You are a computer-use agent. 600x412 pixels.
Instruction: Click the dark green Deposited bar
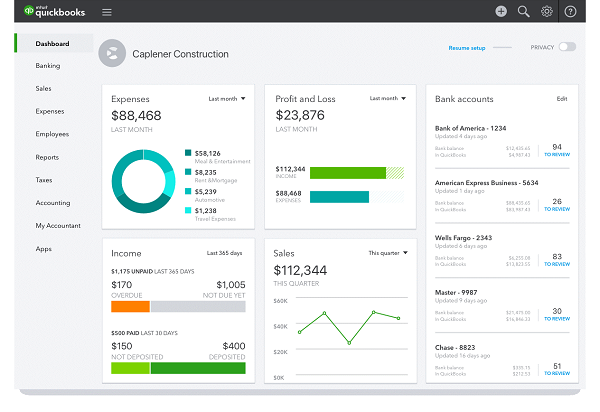point(198,368)
